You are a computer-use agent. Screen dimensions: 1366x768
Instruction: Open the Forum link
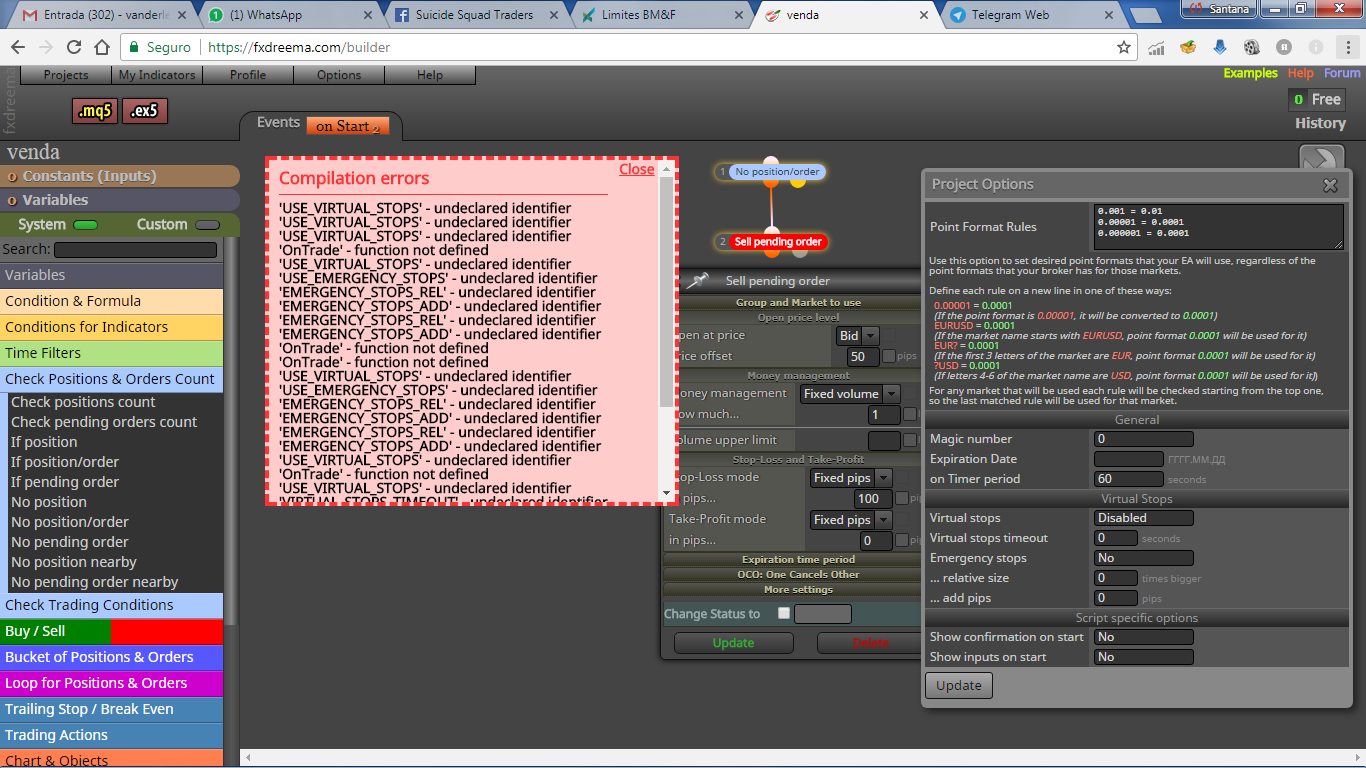[x=1342, y=73]
